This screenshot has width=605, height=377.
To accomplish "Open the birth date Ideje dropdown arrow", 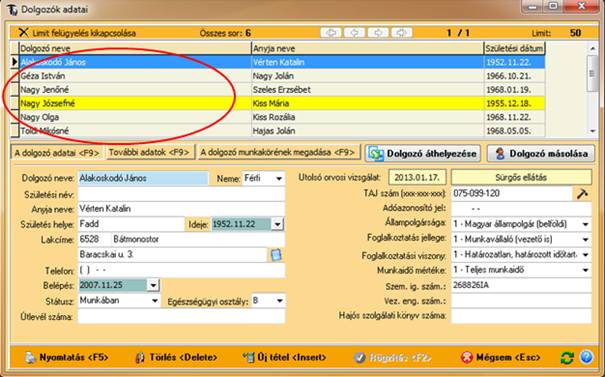I will 277,224.
